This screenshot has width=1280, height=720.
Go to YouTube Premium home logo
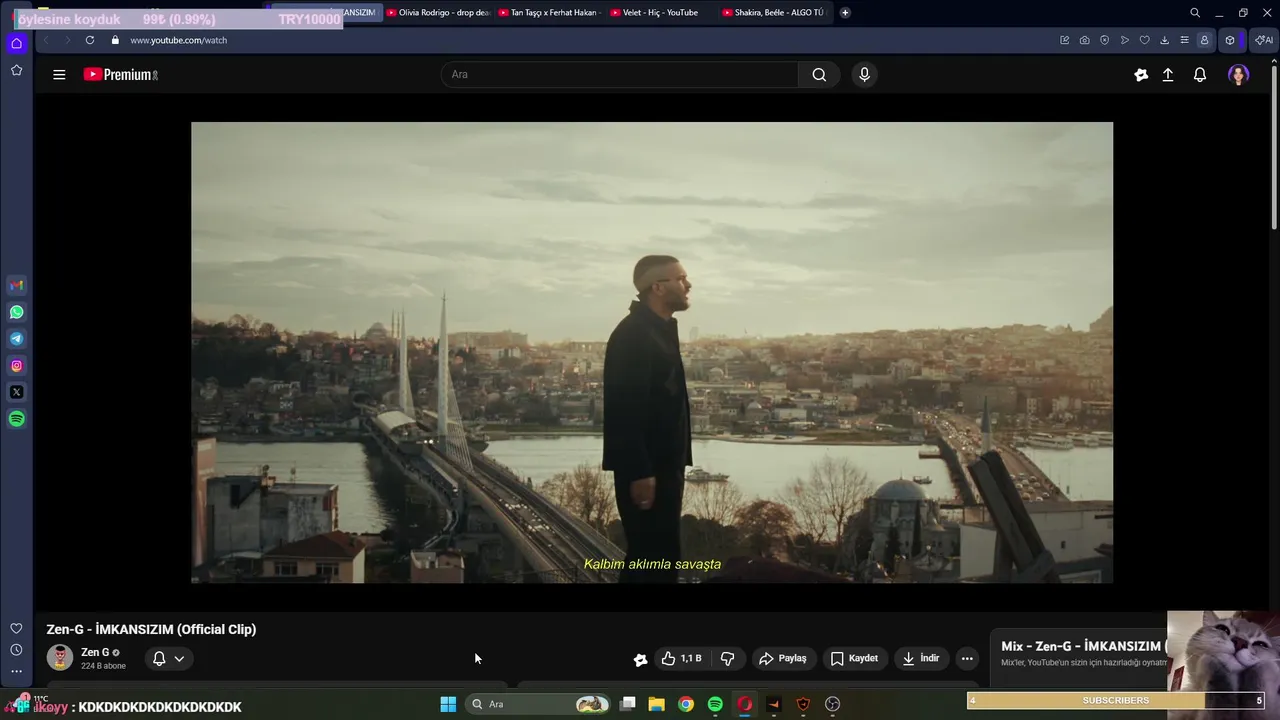pos(121,74)
